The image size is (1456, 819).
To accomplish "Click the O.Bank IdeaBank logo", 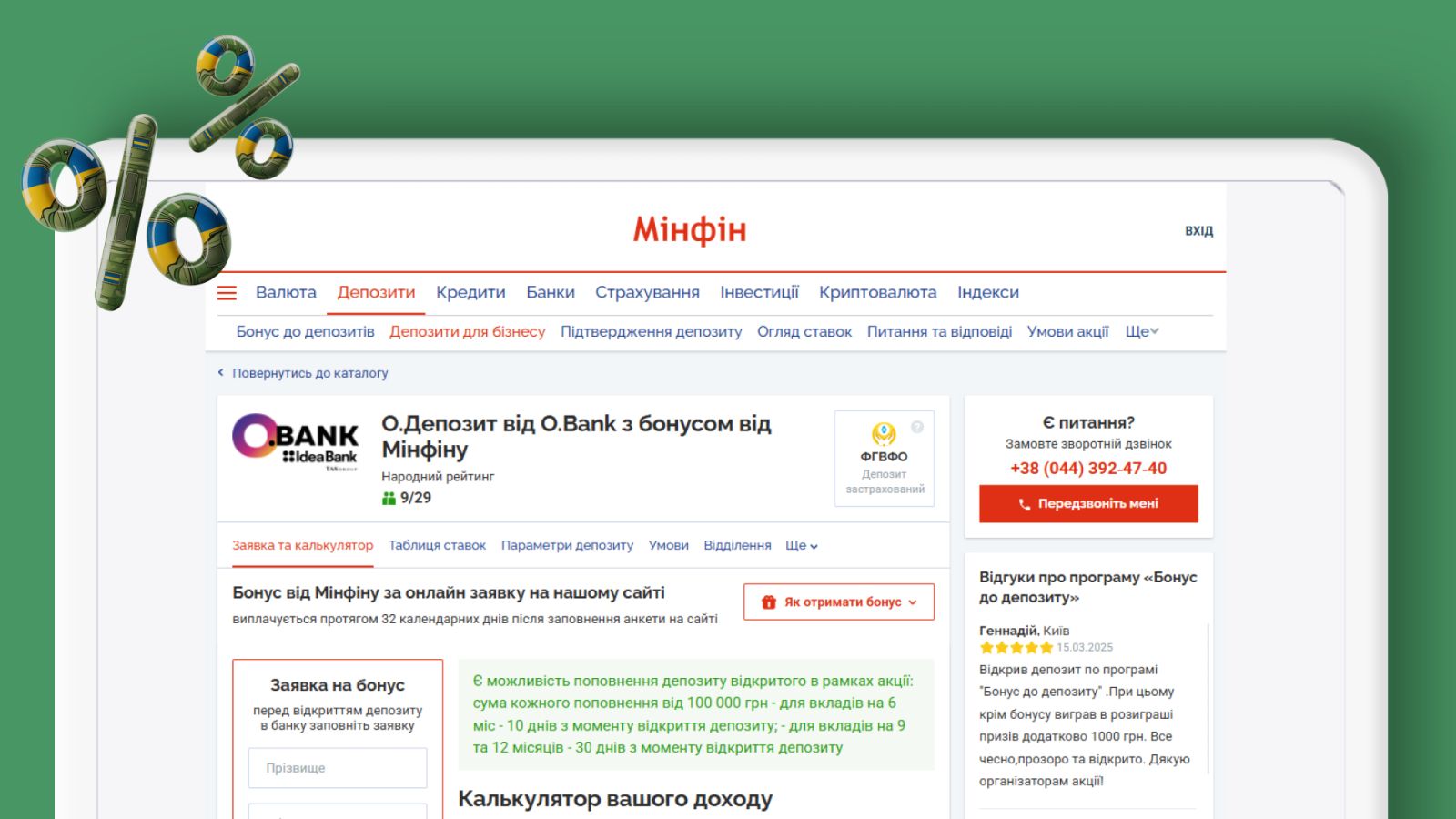I will coord(296,443).
